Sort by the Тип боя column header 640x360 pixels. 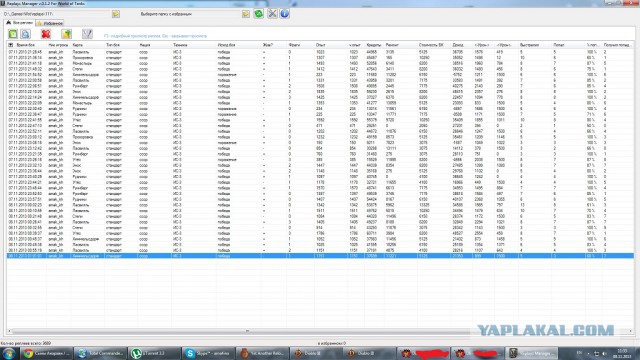click(113, 45)
